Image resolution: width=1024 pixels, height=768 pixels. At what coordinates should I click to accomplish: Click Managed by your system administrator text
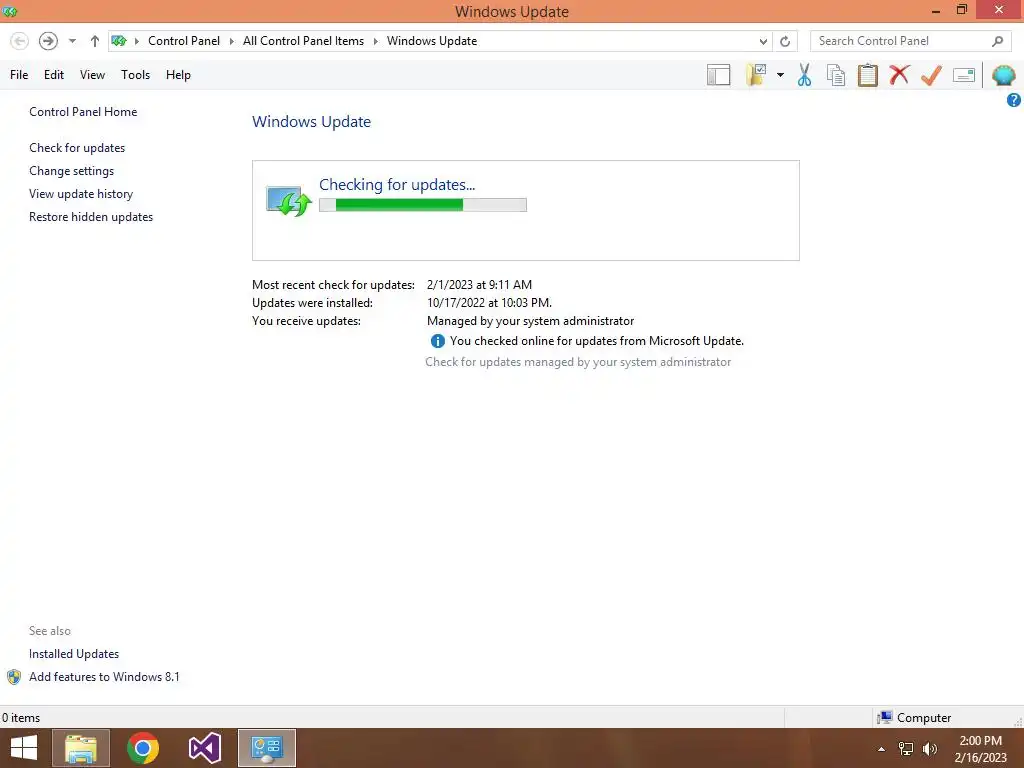point(530,321)
